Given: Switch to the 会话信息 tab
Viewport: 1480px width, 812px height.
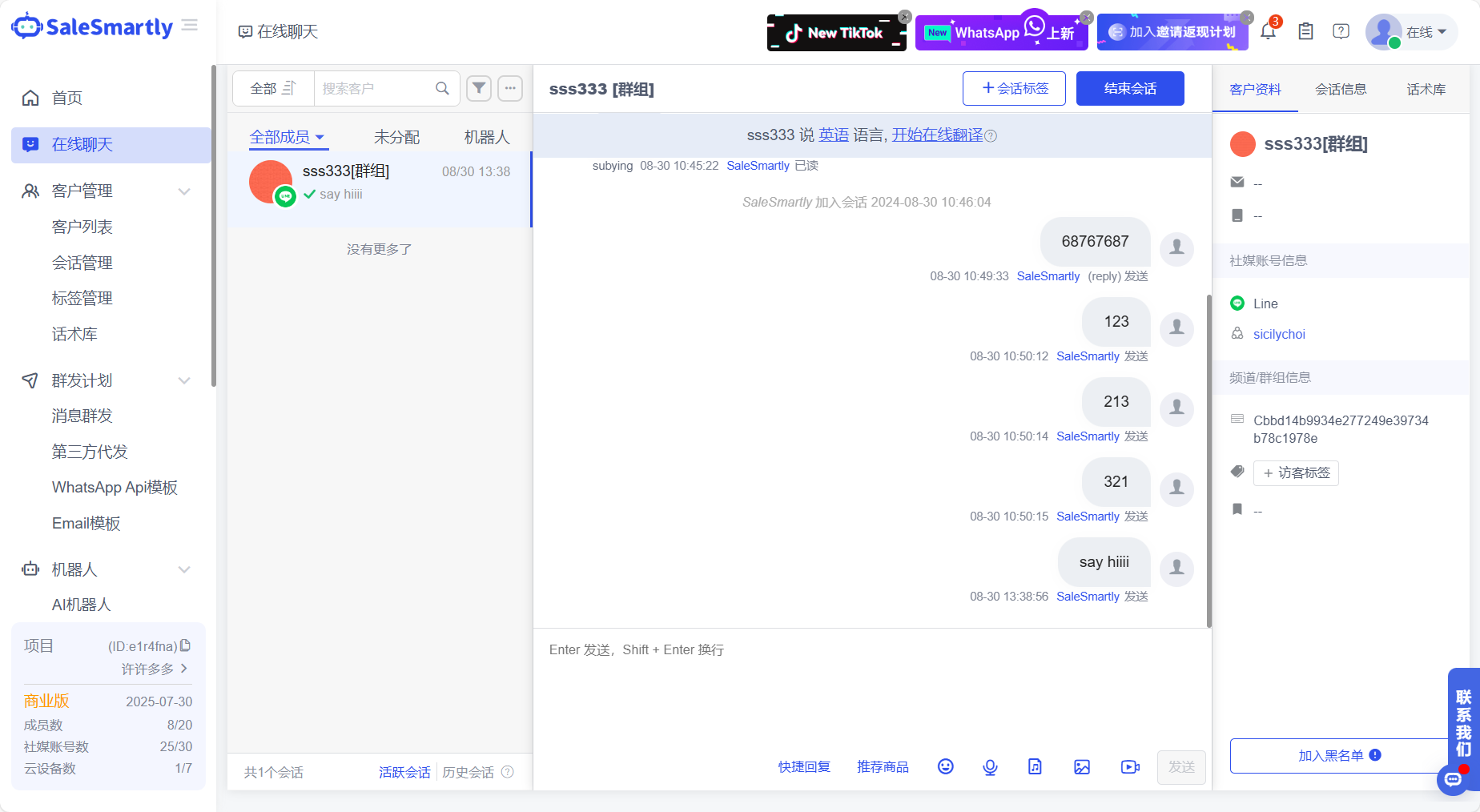Looking at the screenshot, I should point(1341,89).
